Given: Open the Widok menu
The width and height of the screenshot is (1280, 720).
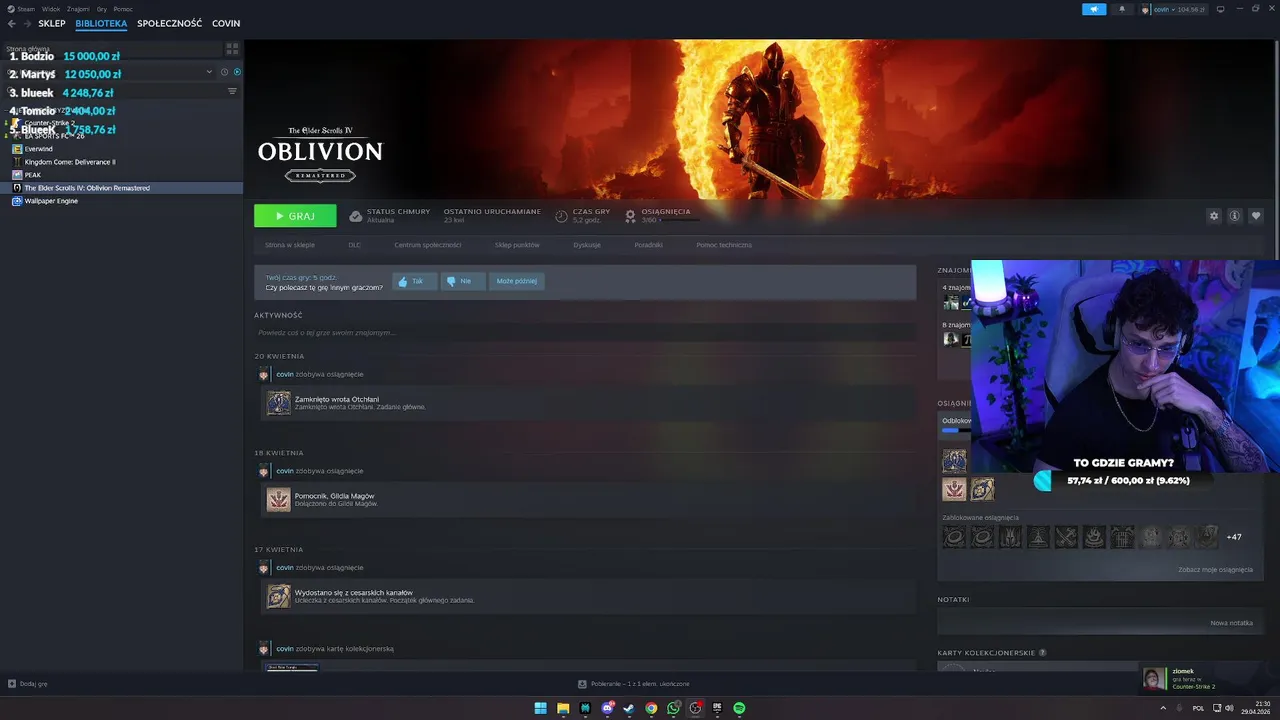Looking at the screenshot, I should pos(50,9).
